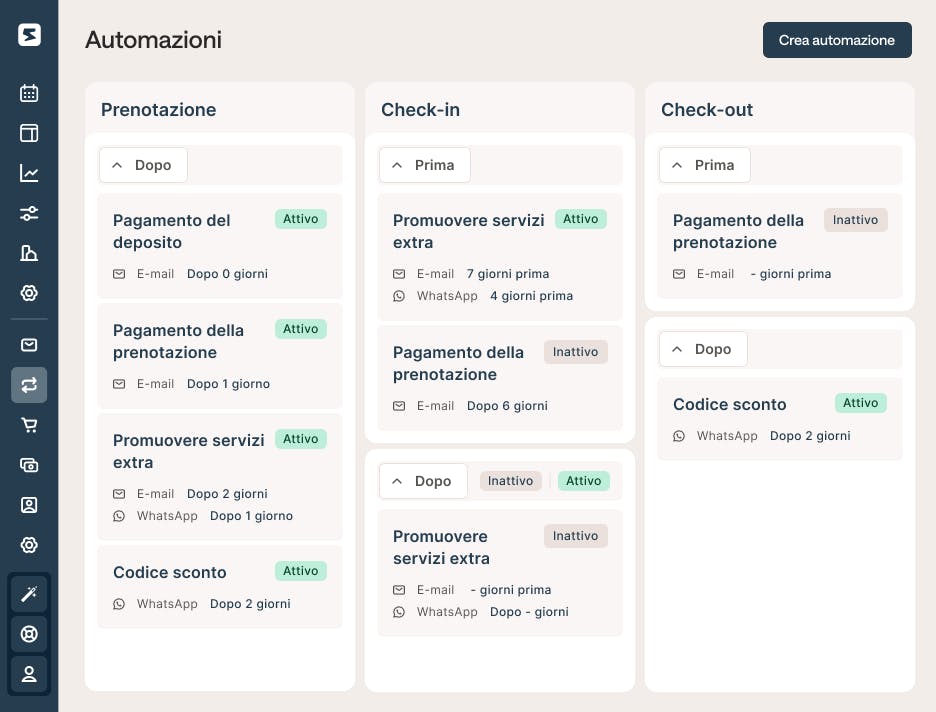Viewport: 936px width, 712px height.
Task: Click mail icon in Check-in Pagamento della prenotazione
Action: pyautogui.click(x=399, y=406)
